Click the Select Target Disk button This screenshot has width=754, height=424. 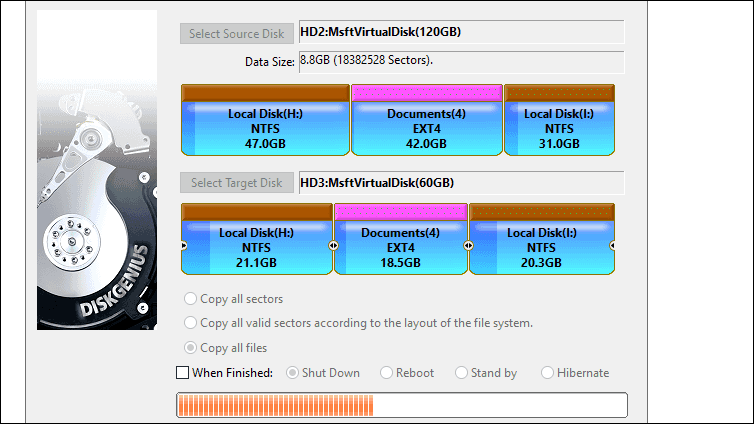[237, 183]
